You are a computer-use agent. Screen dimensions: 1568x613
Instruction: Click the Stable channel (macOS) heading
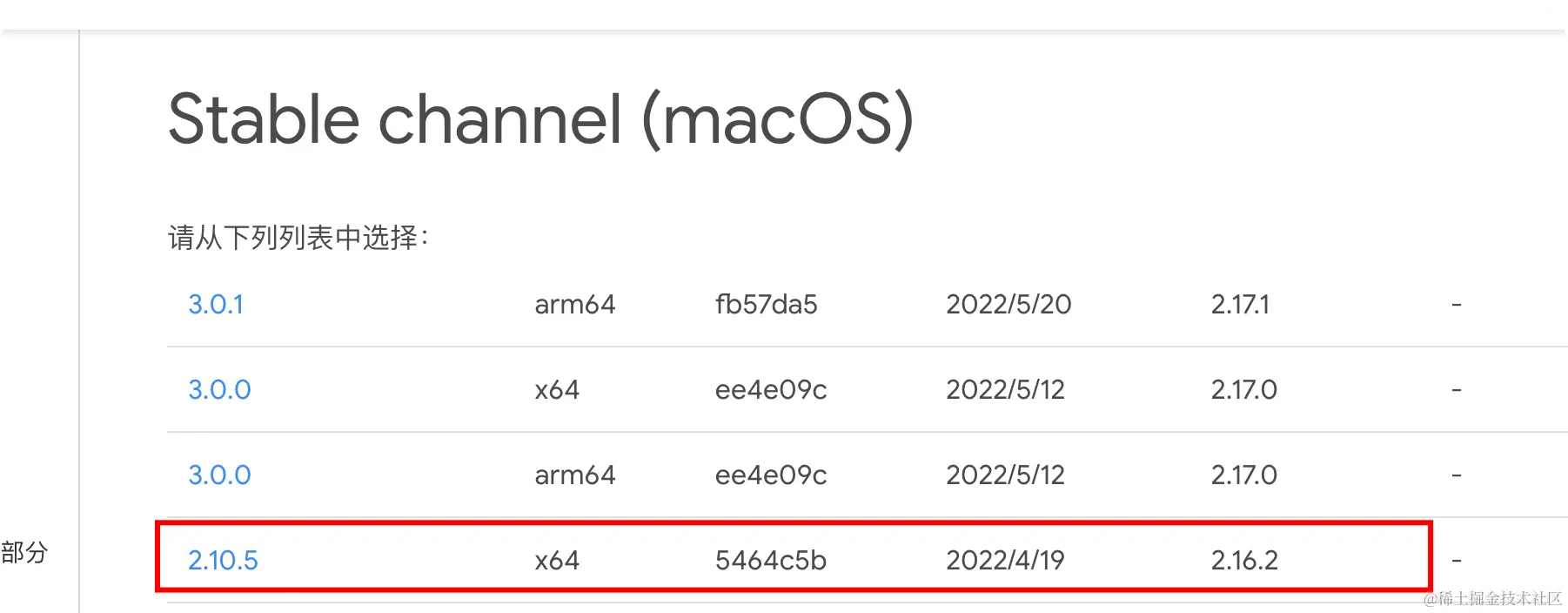click(x=540, y=120)
